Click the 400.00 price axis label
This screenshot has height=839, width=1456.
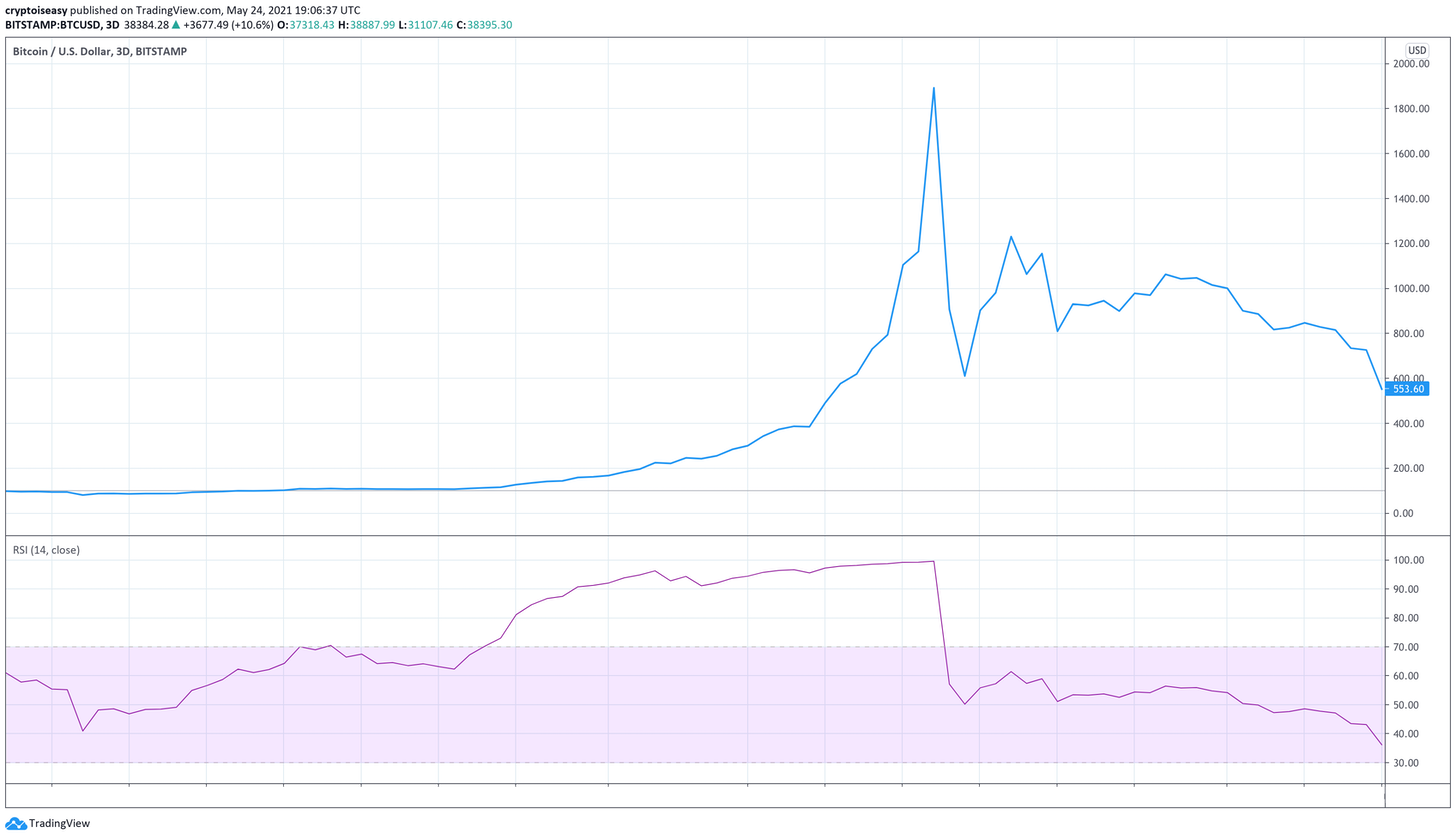click(1409, 424)
